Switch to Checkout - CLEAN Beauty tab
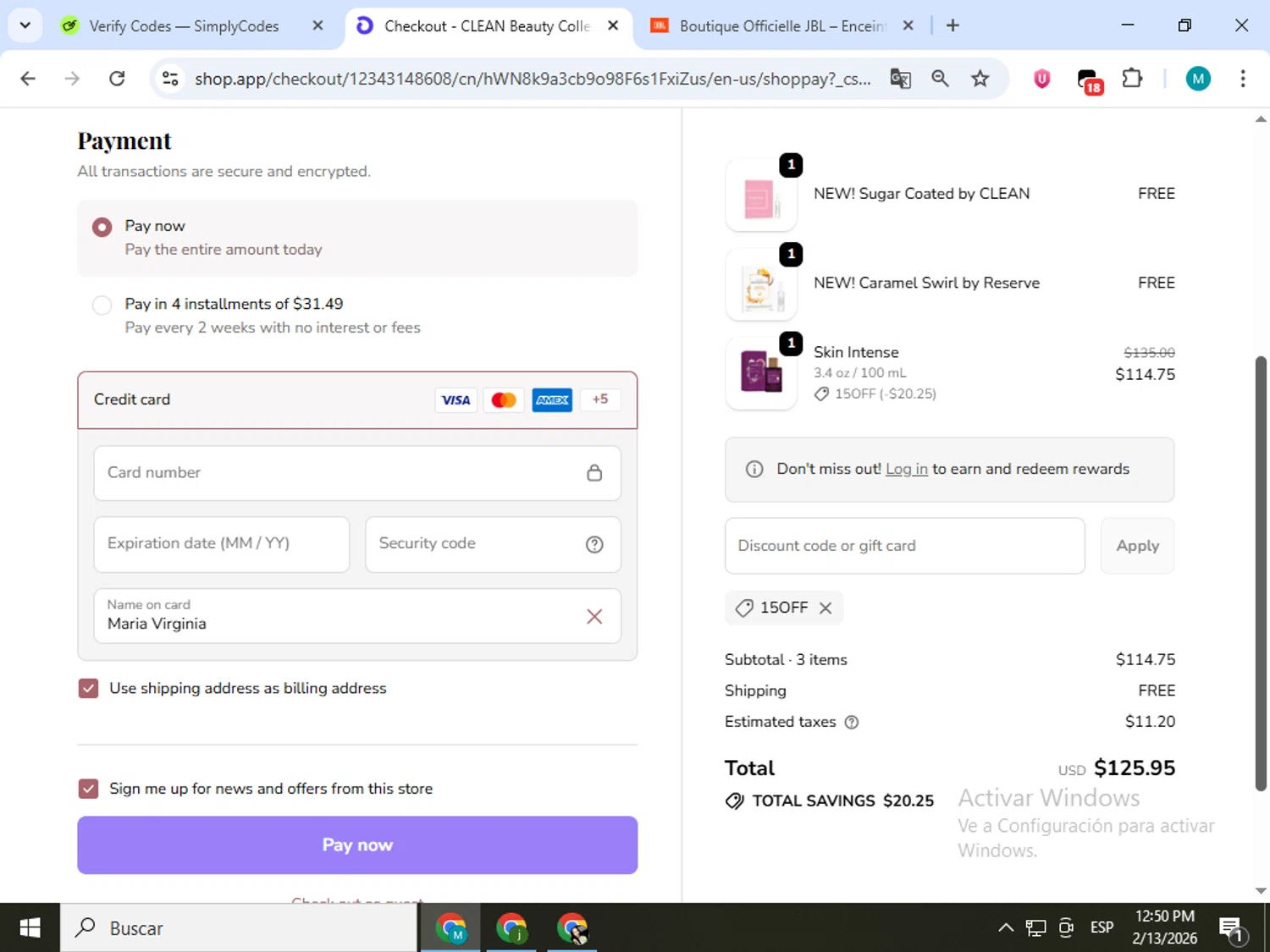 pyautogui.click(x=487, y=26)
